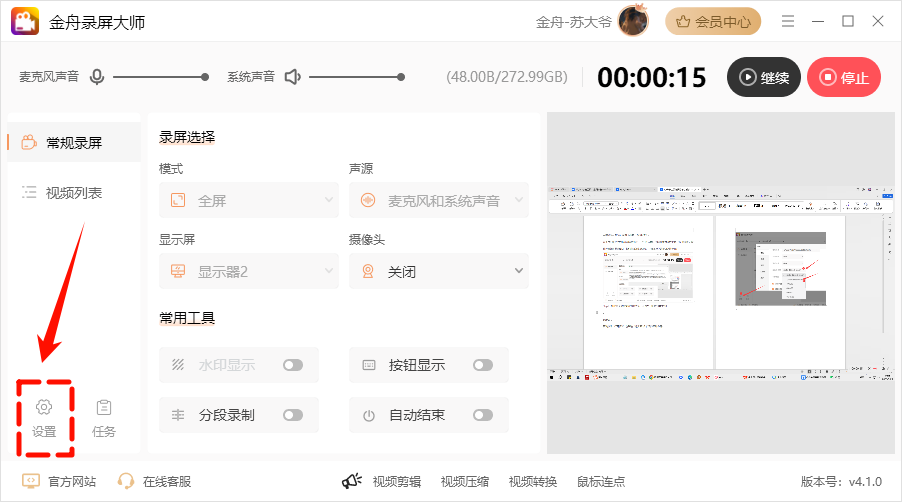Viewport: 902px width, 502px height.
Task: Click the screen recording preview thumbnail
Action: pos(720,283)
